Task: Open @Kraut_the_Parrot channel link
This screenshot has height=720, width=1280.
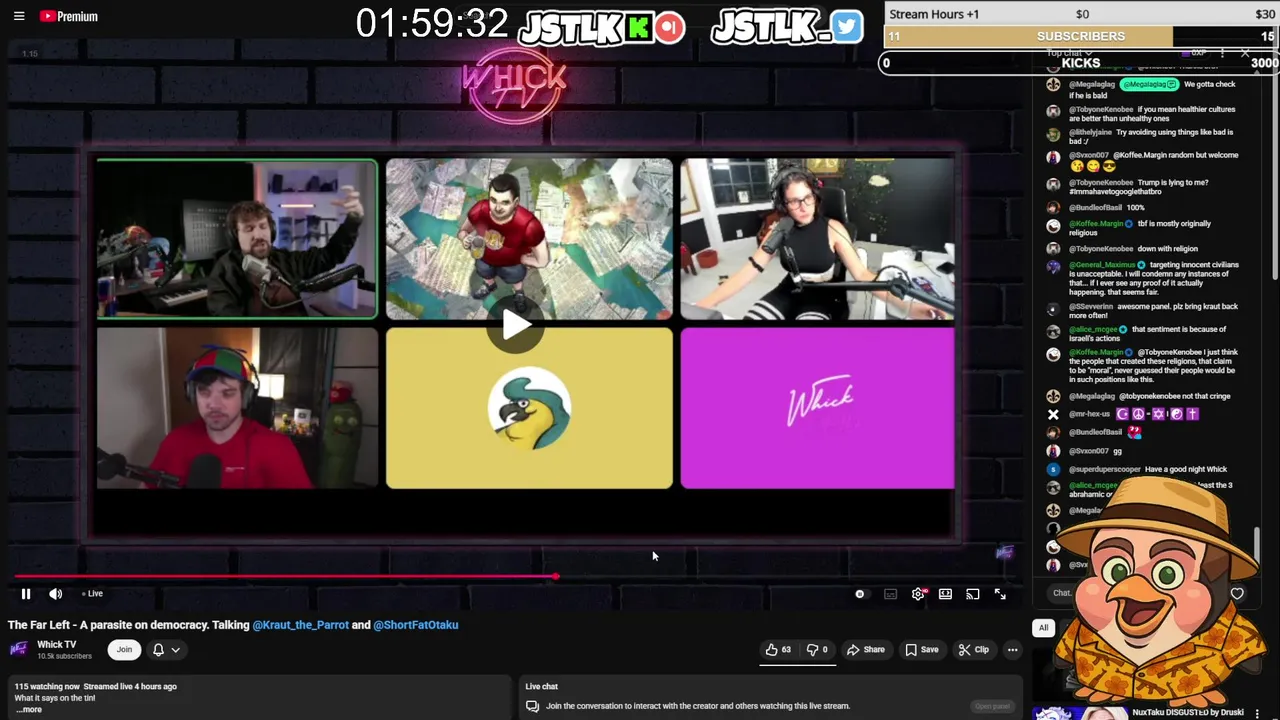Action: (x=300, y=625)
